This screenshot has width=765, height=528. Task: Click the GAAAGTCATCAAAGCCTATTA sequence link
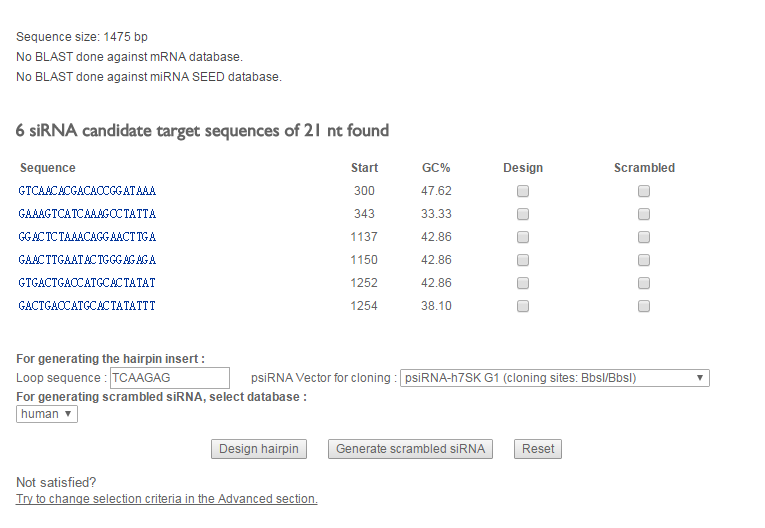87,214
